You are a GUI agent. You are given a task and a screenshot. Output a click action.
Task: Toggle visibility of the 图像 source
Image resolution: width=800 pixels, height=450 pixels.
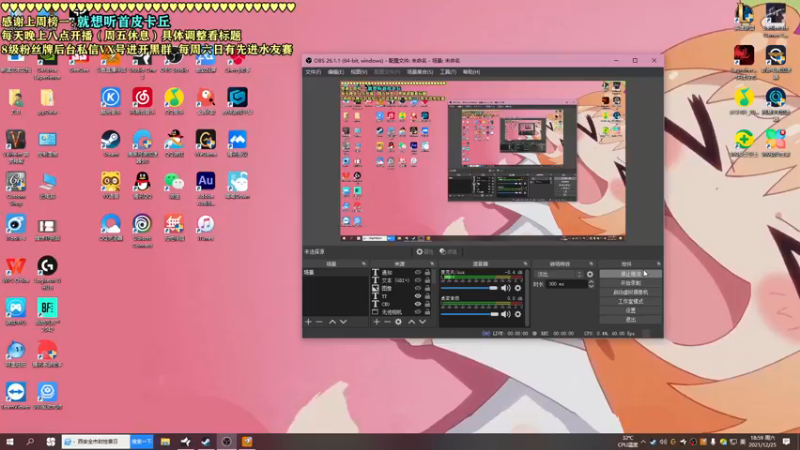click(x=418, y=288)
